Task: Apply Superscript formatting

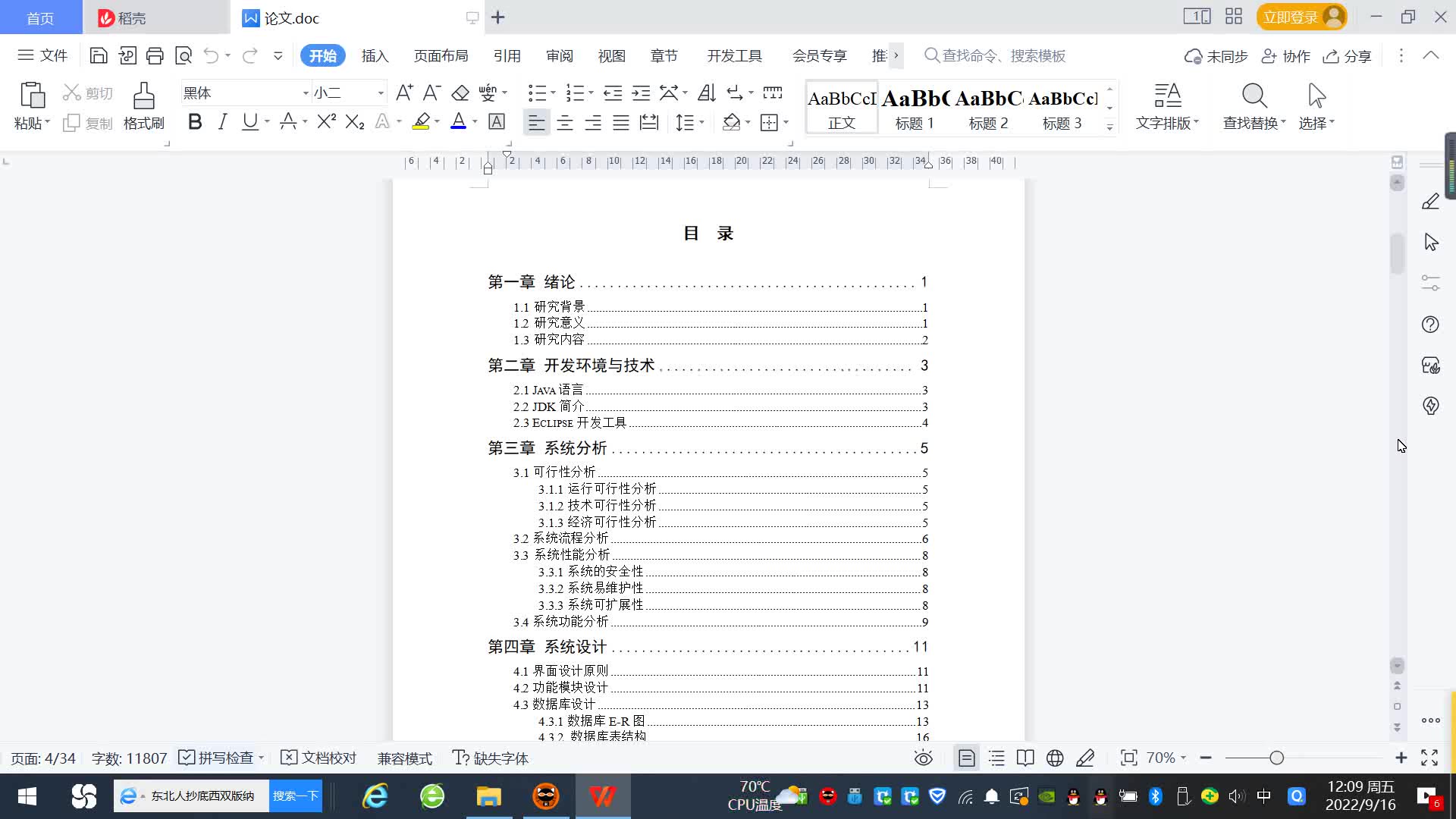Action: tap(327, 121)
